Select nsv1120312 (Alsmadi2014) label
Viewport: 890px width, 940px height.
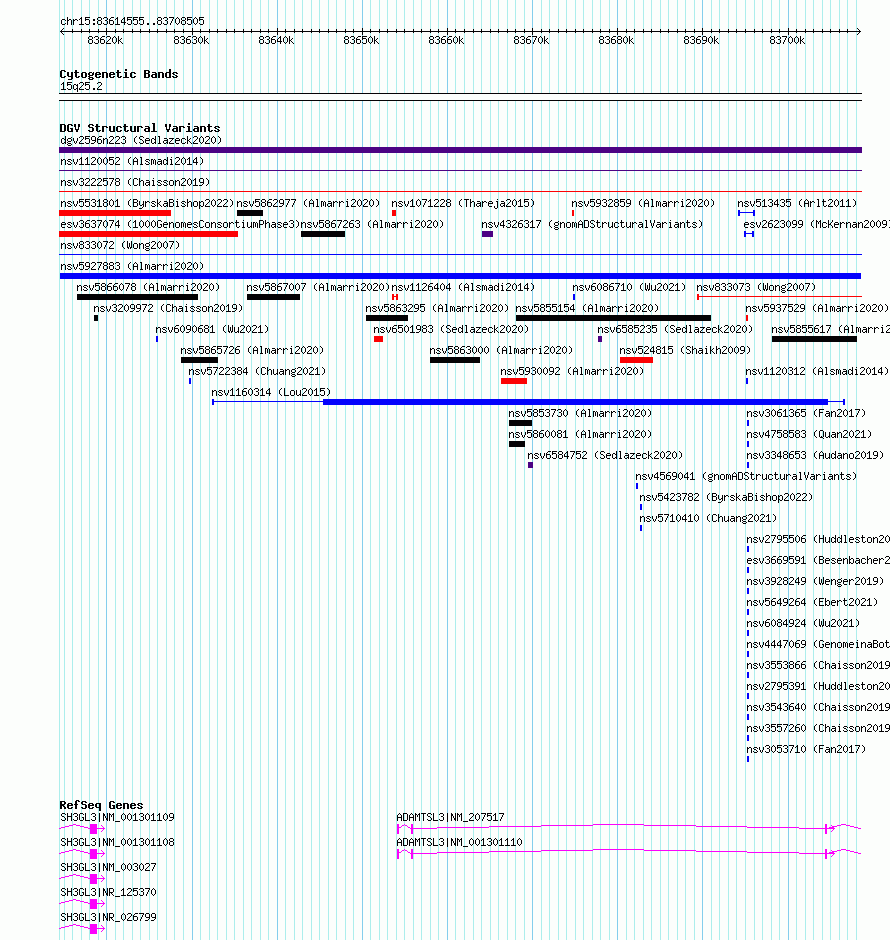[817, 371]
